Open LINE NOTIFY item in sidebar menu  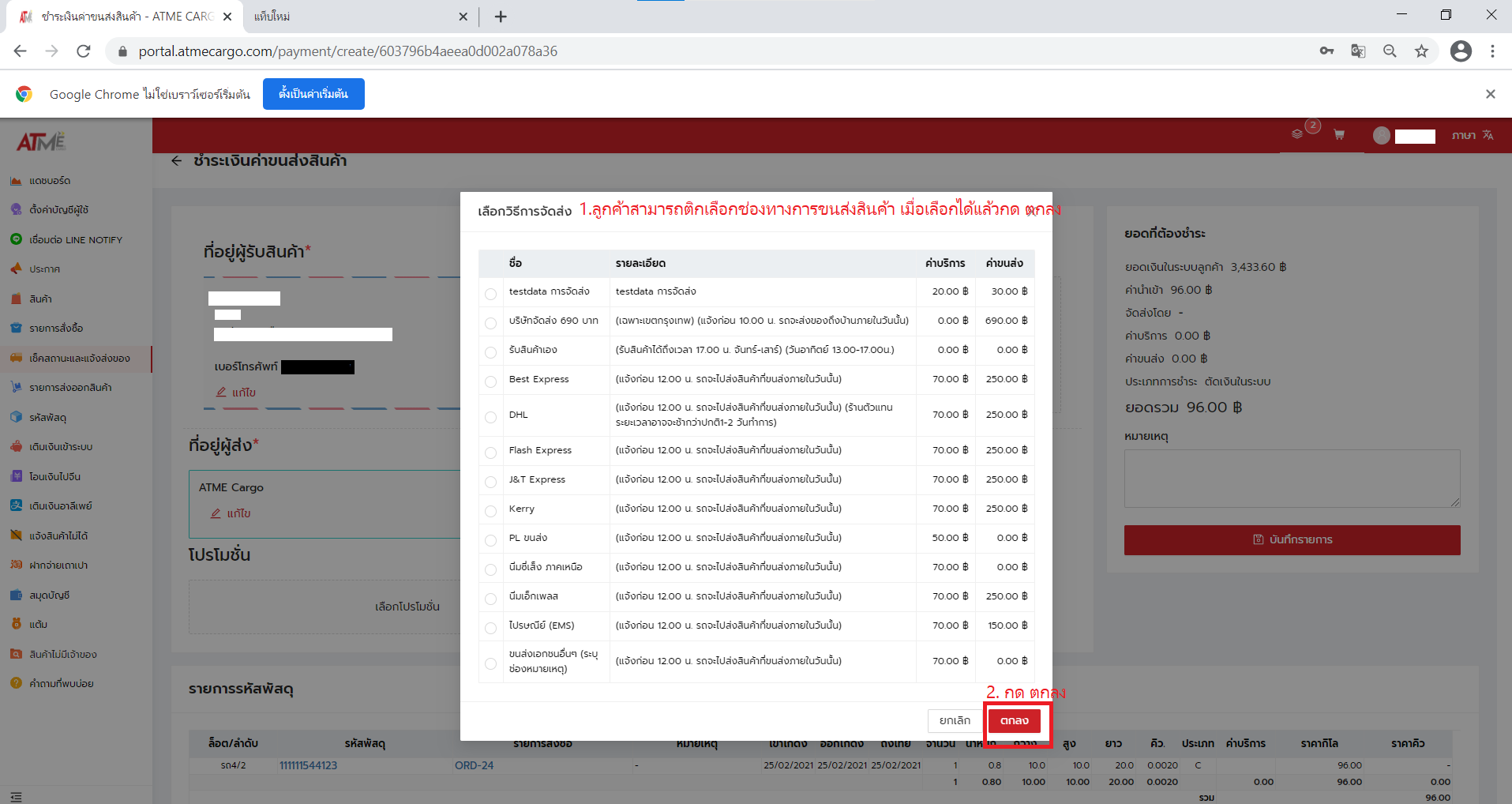[75, 240]
